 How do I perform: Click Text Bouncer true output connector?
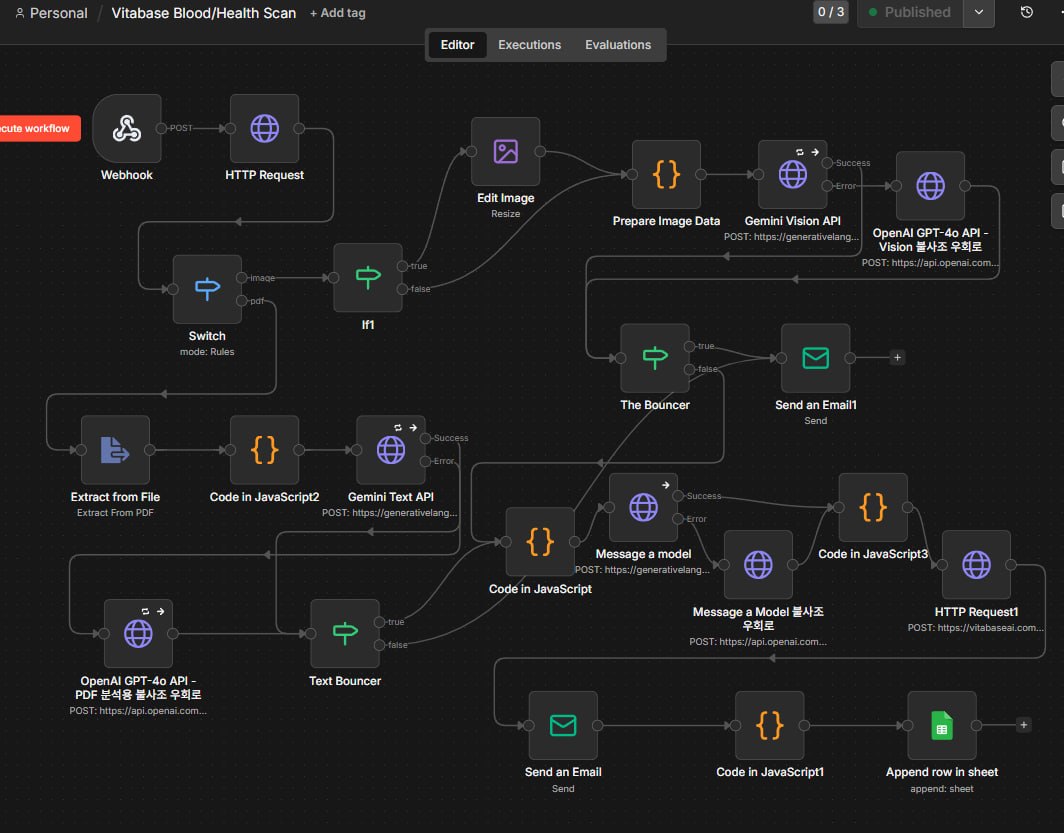[379, 622]
